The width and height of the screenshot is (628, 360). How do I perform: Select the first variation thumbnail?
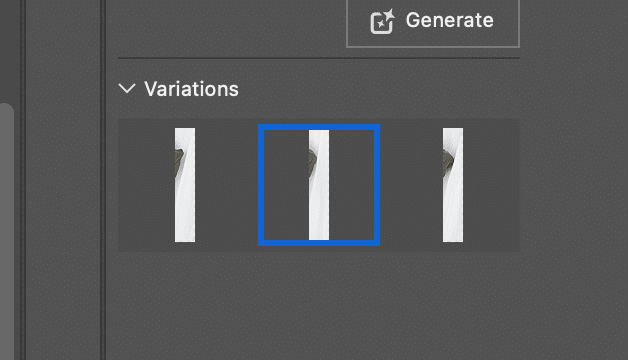click(x=185, y=185)
